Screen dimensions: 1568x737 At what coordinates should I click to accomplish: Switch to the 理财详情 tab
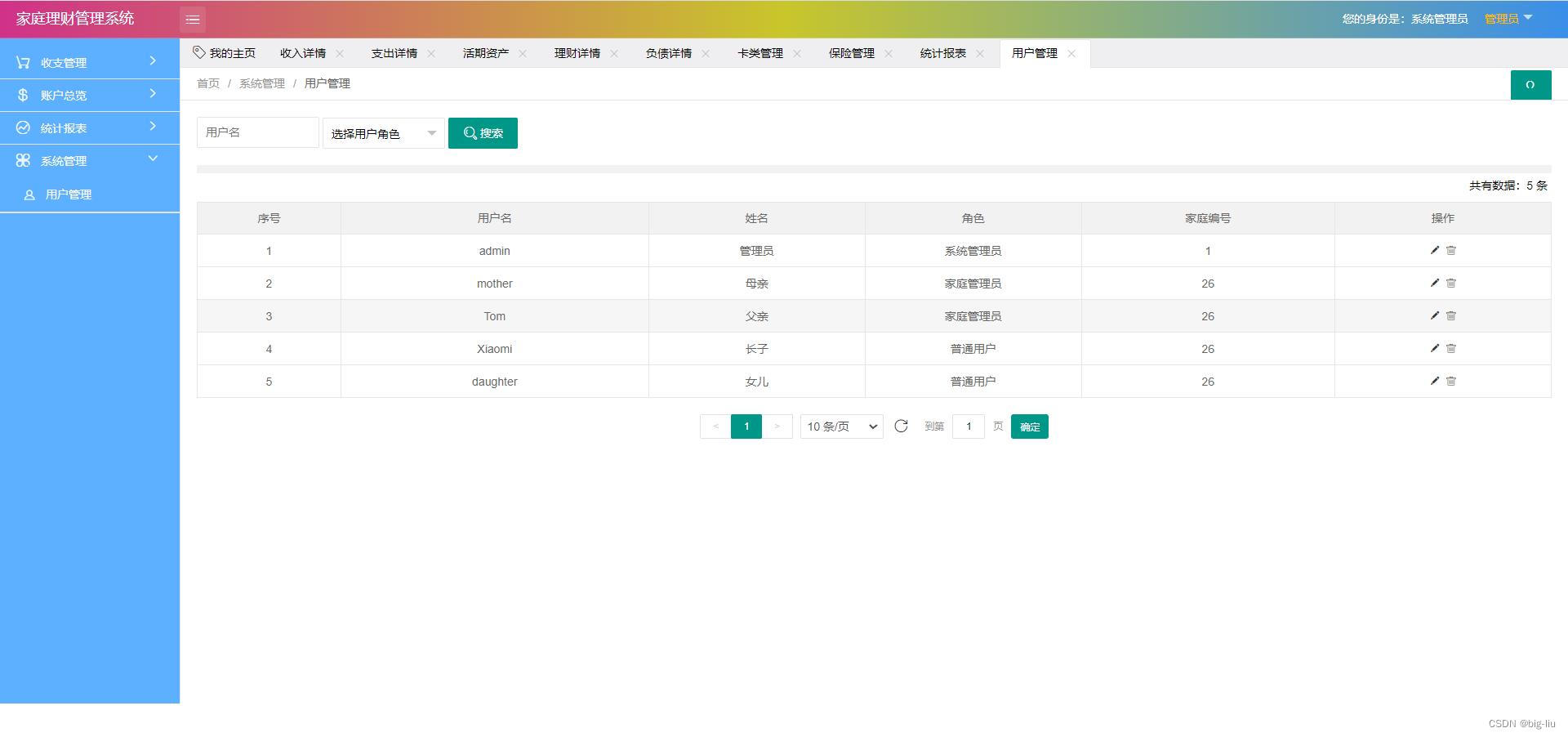[577, 53]
